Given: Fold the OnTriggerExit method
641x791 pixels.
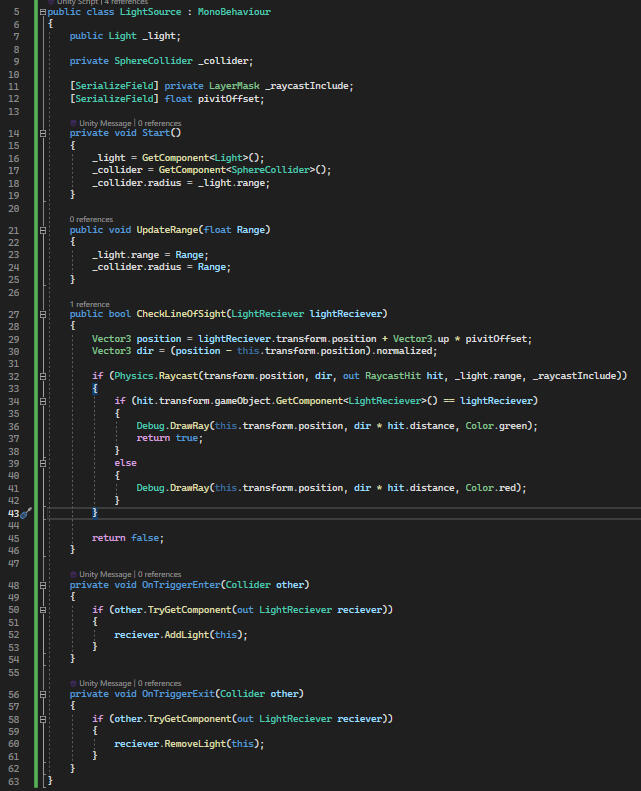Looking at the screenshot, I should coord(42,694).
